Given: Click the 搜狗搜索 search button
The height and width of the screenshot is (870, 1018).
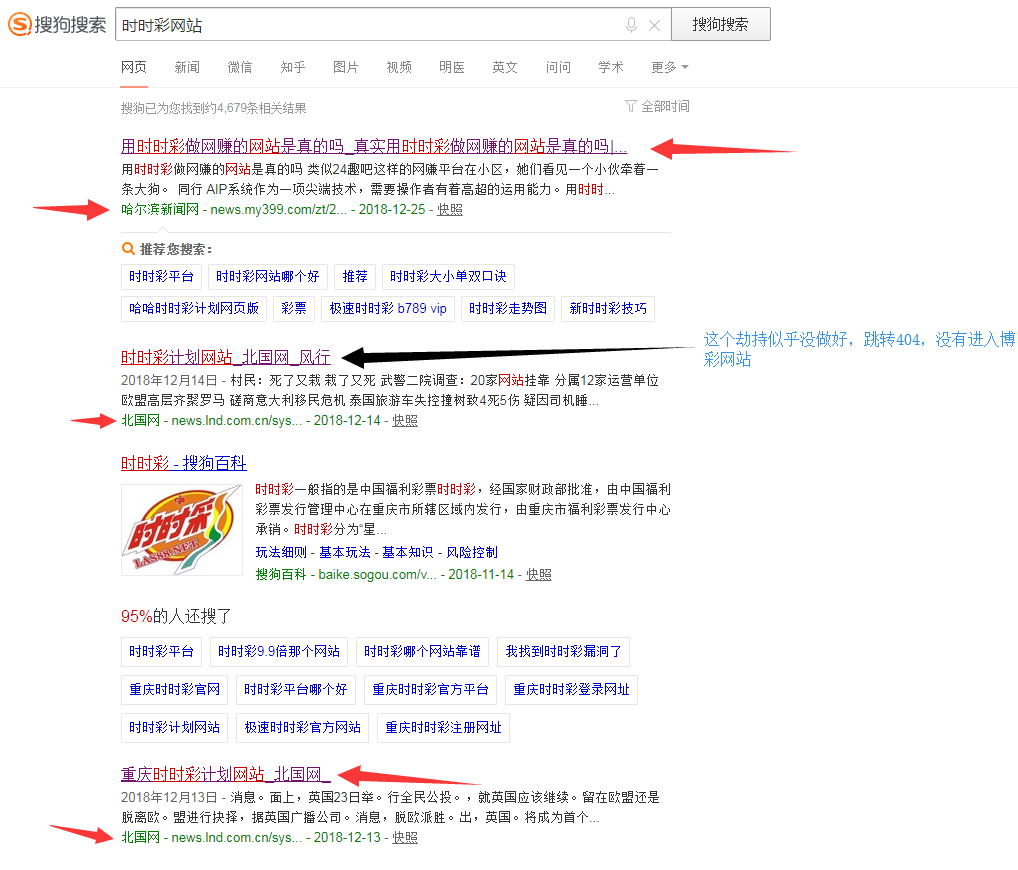Looking at the screenshot, I should coord(721,25).
